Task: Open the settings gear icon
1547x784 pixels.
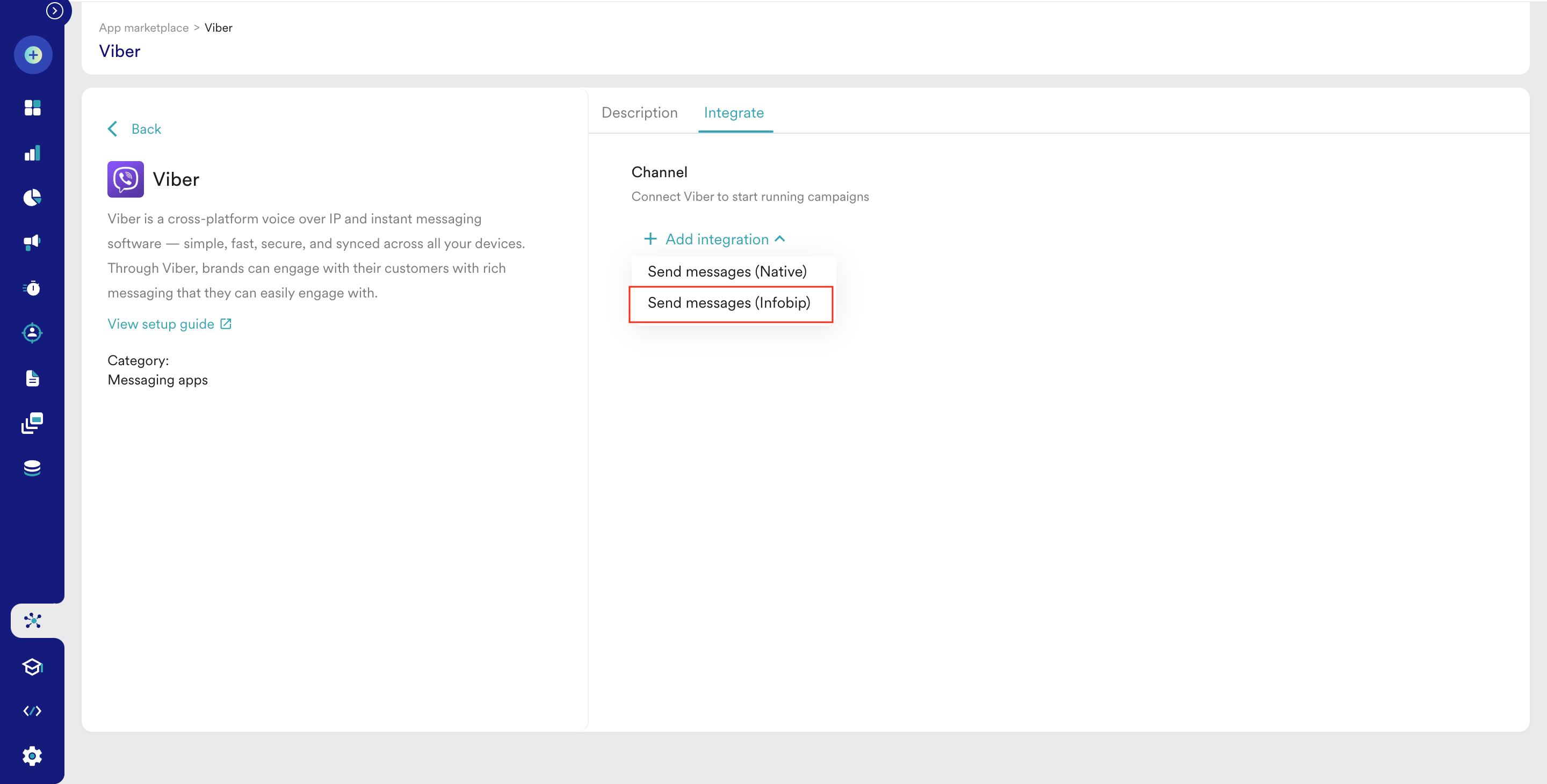Action: pos(32,757)
